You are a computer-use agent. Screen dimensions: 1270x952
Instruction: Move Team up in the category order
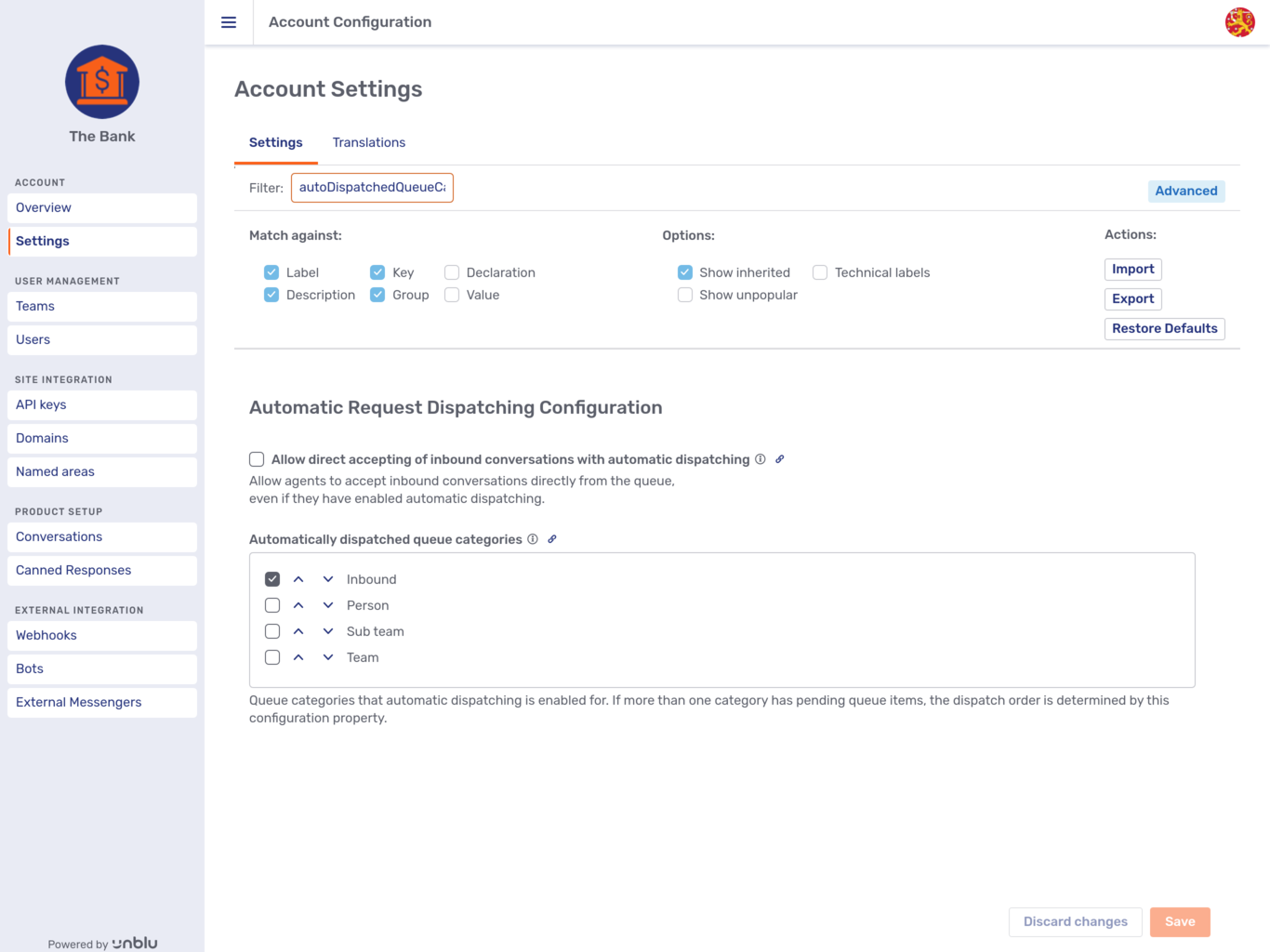298,657
